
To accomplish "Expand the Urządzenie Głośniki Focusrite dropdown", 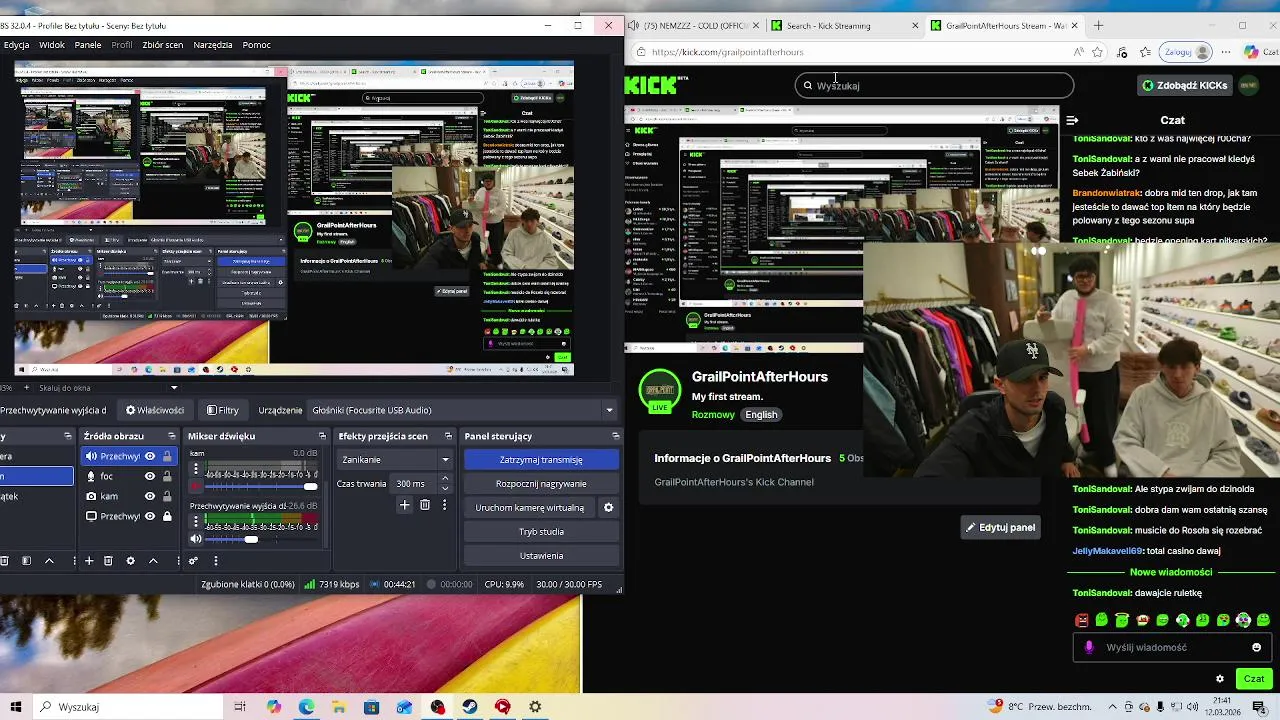I will [609, 410].
